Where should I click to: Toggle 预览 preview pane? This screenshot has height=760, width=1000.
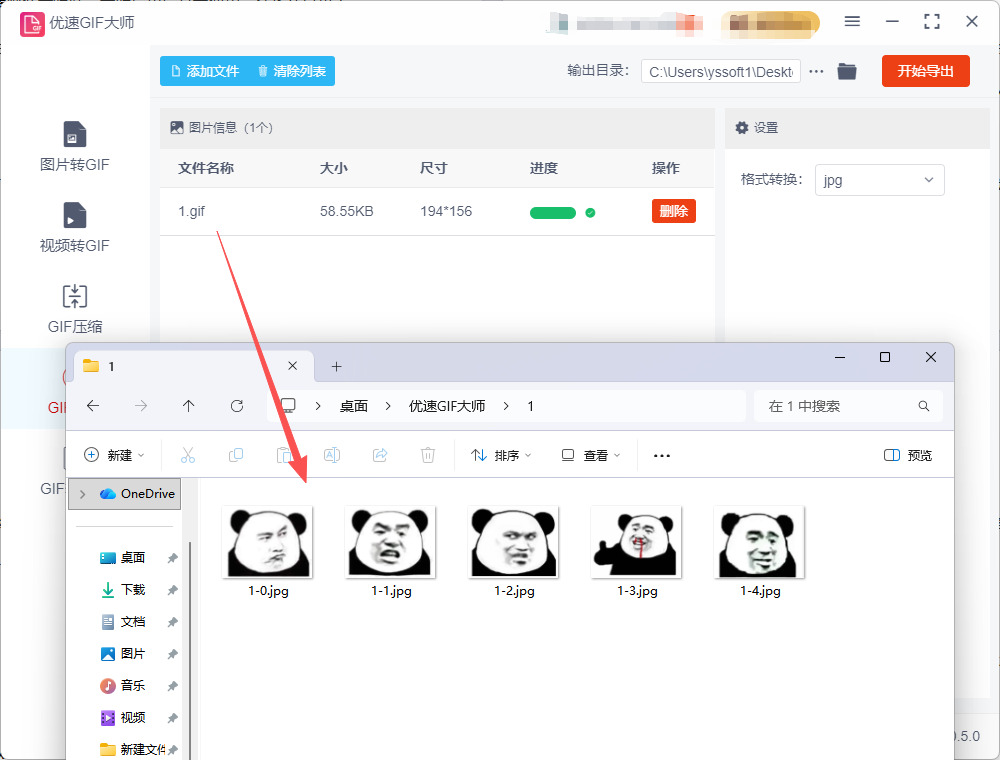908,455
